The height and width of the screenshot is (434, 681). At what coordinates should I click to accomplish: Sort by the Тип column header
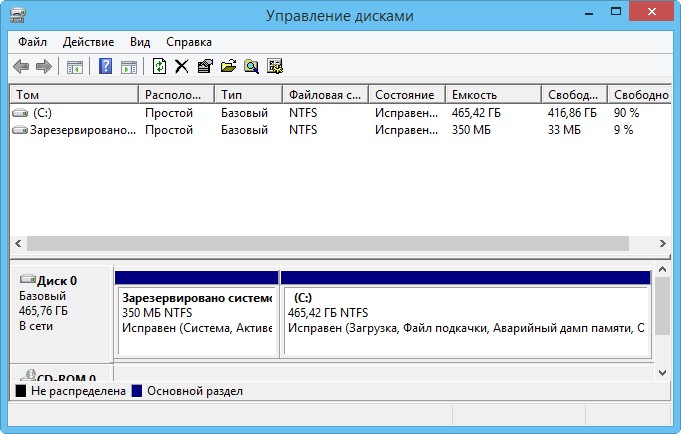(248, 95)
